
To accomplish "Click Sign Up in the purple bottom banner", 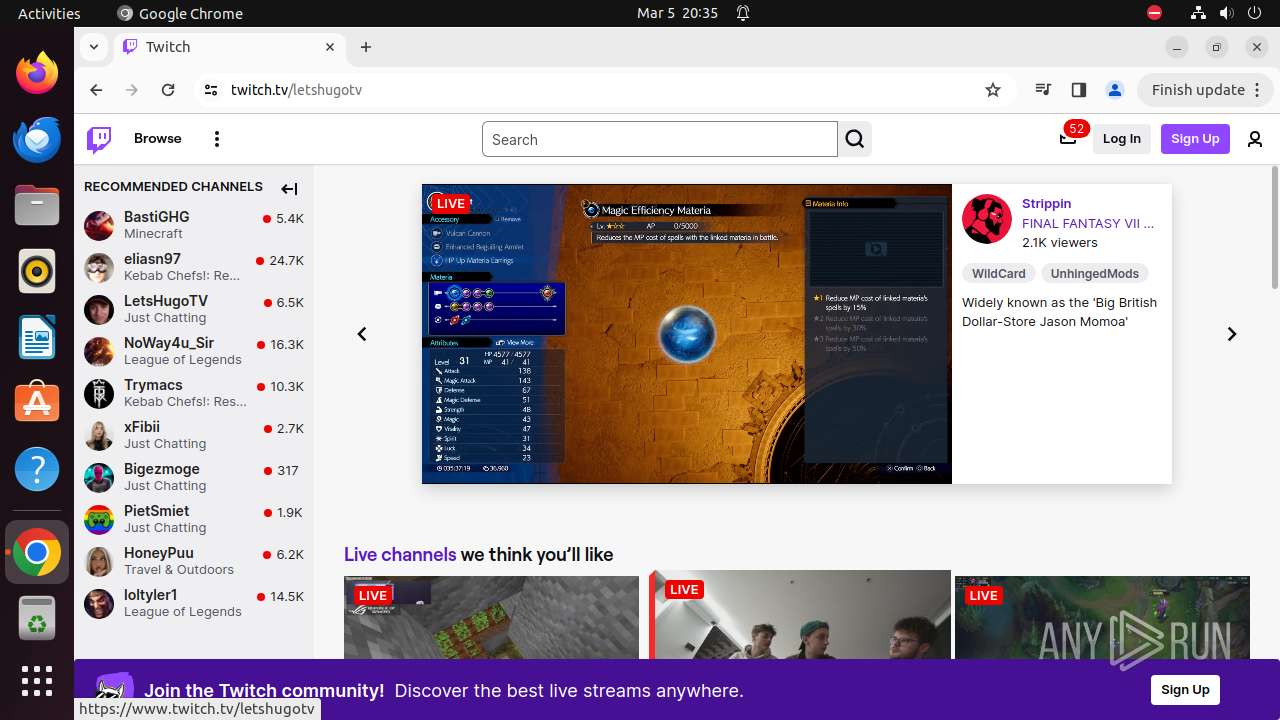I will point(1185,690).
